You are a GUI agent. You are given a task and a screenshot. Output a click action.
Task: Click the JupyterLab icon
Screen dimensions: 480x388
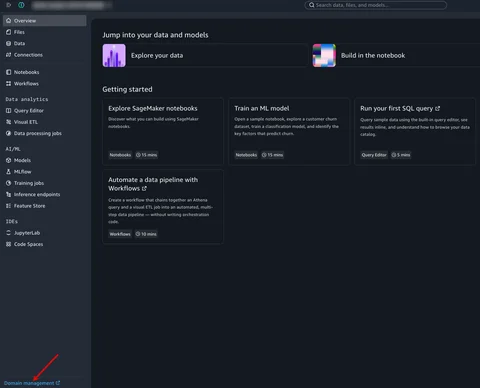pos(9,233)
